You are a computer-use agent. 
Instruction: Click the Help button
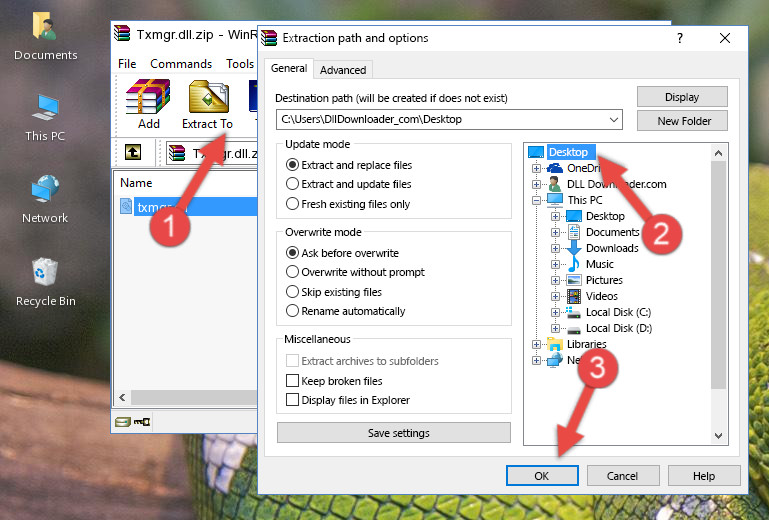(704, 476)
